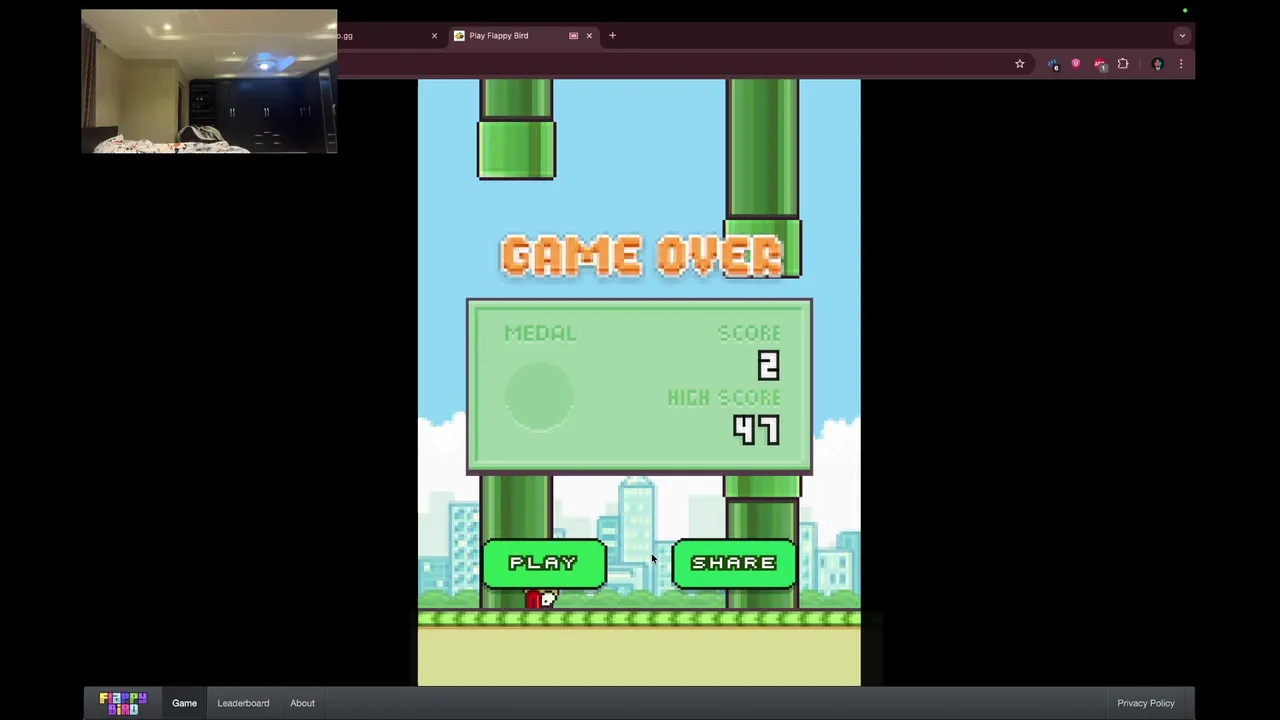The image size is (1280, 720).
Task: Open a new browser tab
Action: click(x=612, y=36)
